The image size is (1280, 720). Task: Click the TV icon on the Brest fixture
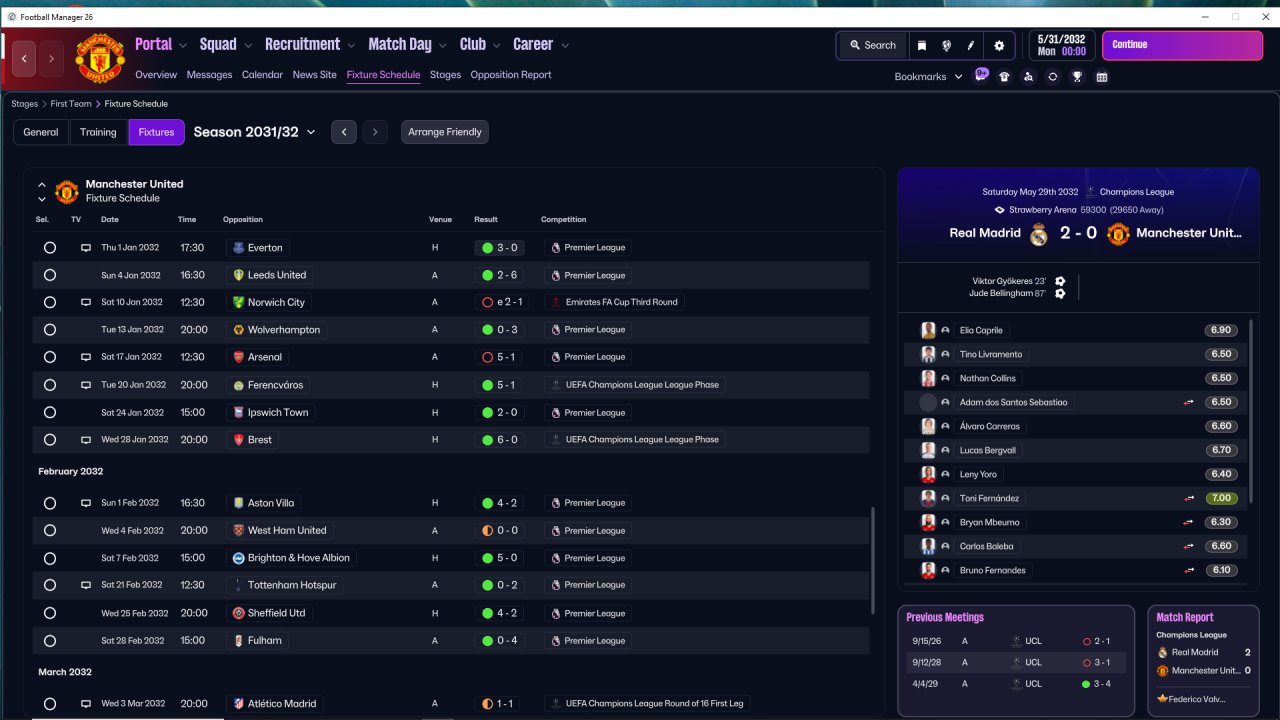(x=85, y=440)
